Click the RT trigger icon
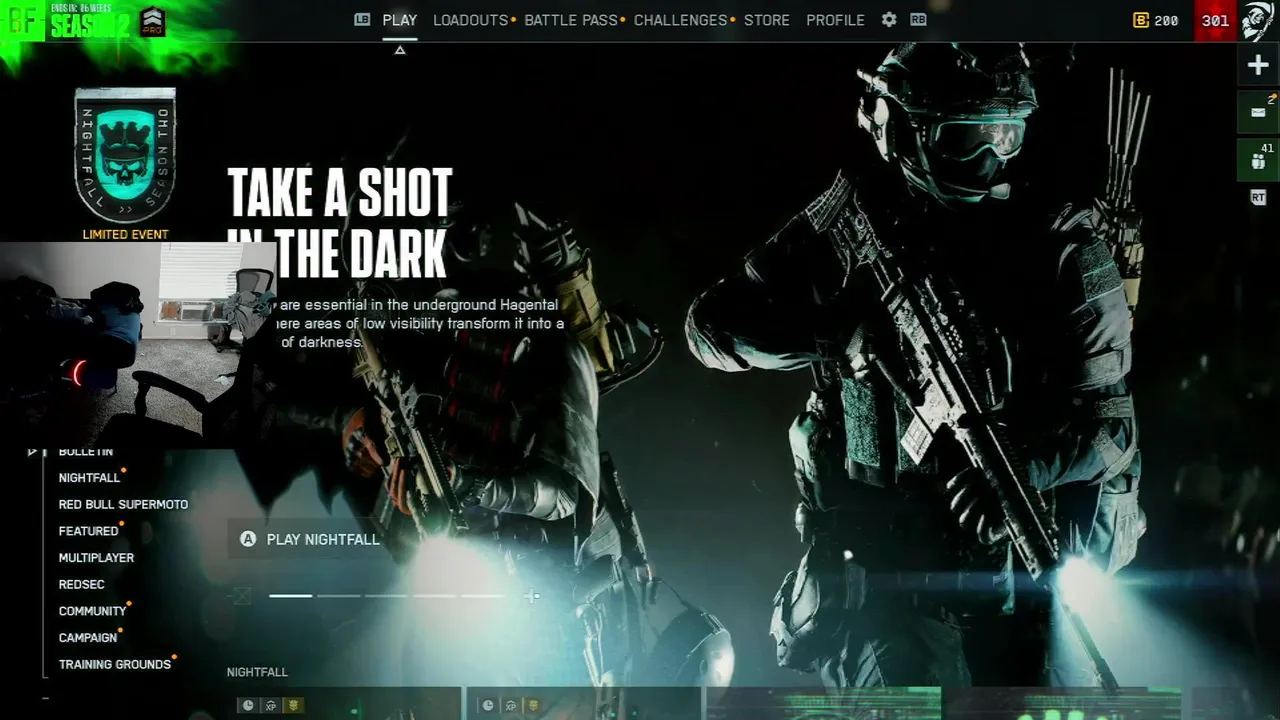Viewport: 1280px width, 720px height. 1258,198
